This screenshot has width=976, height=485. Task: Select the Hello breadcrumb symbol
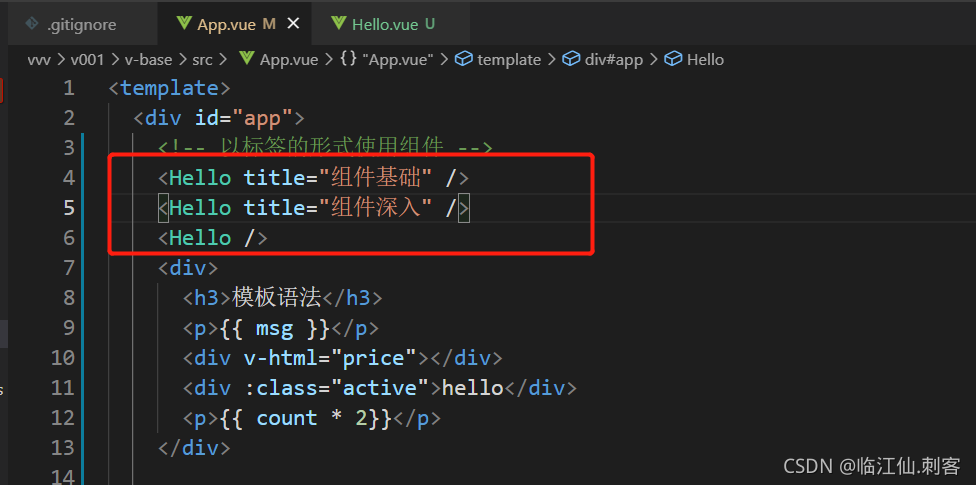[705, 60]
